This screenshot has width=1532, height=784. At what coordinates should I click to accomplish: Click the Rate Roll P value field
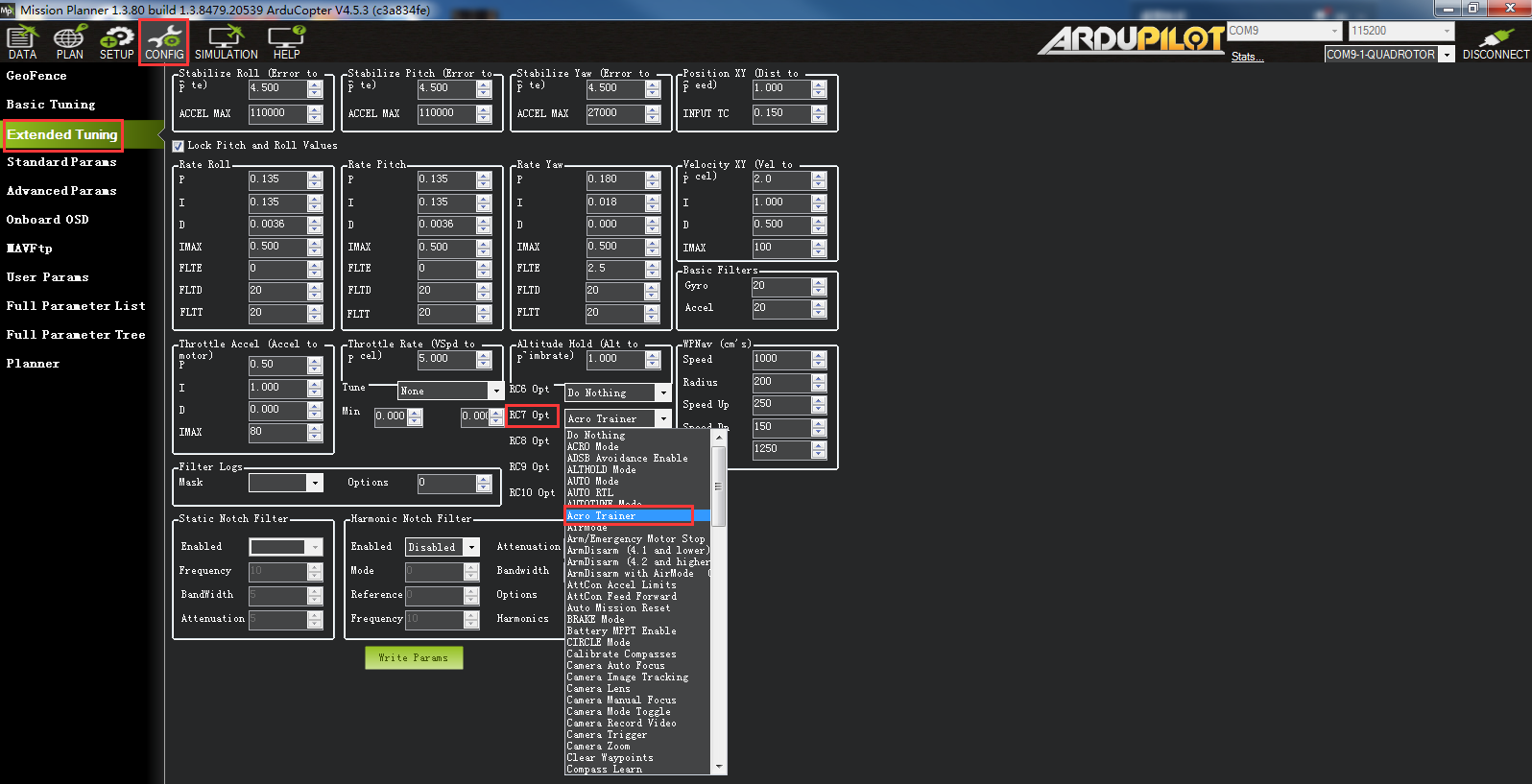[277, 179]
